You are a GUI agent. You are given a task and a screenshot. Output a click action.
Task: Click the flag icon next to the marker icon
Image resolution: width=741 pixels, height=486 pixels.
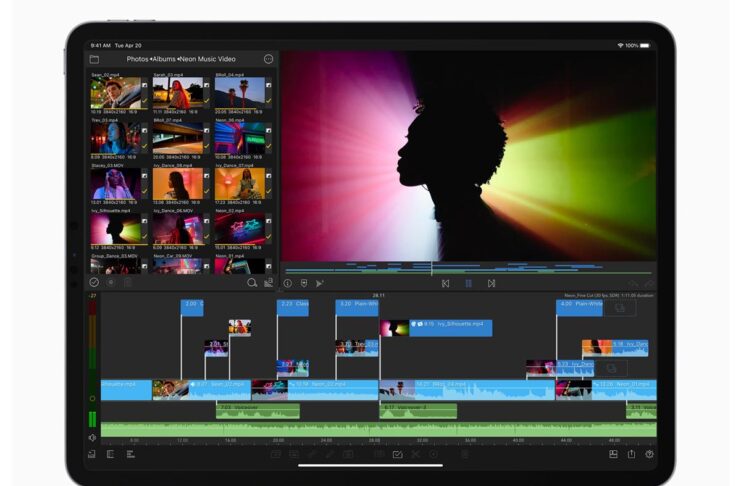[320, 283]
